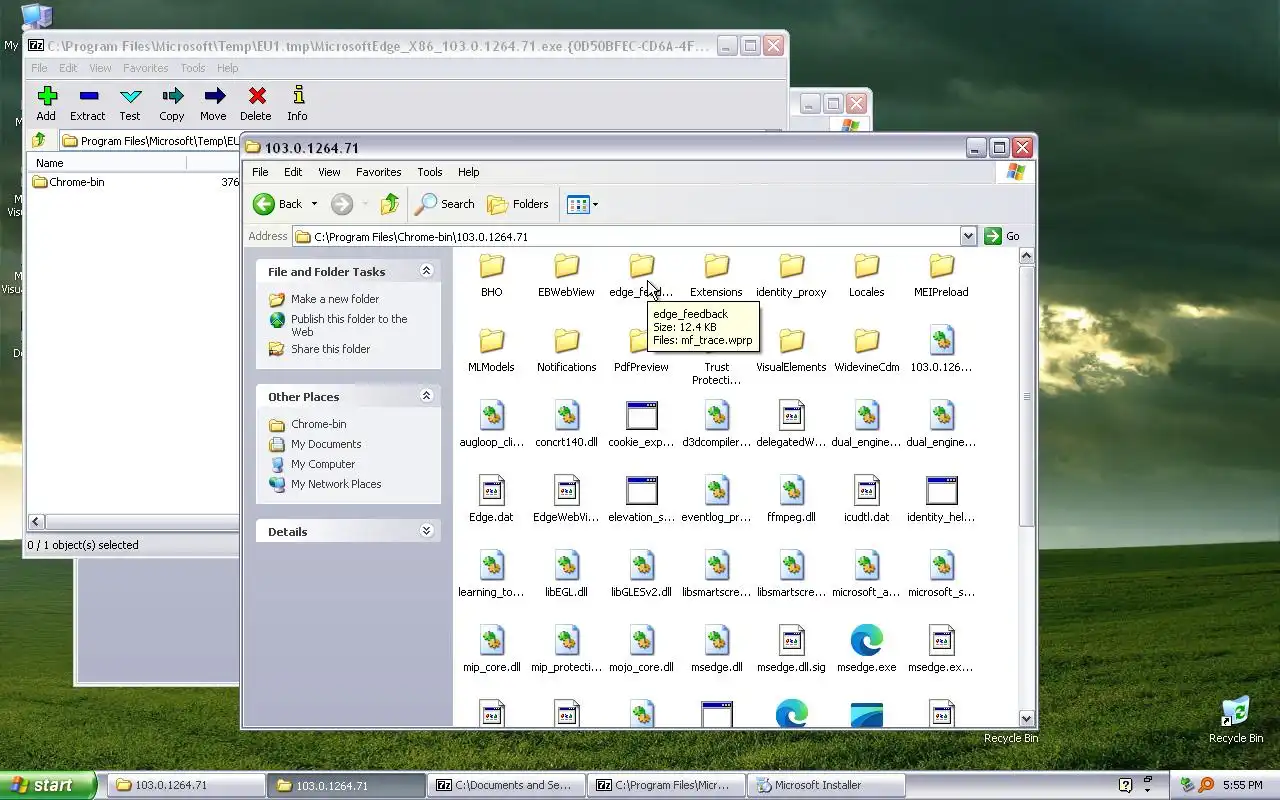Click the 7-Zip up-folder arrow icon
Screen dimensions: 1280x800
click(x=39, y=140)
